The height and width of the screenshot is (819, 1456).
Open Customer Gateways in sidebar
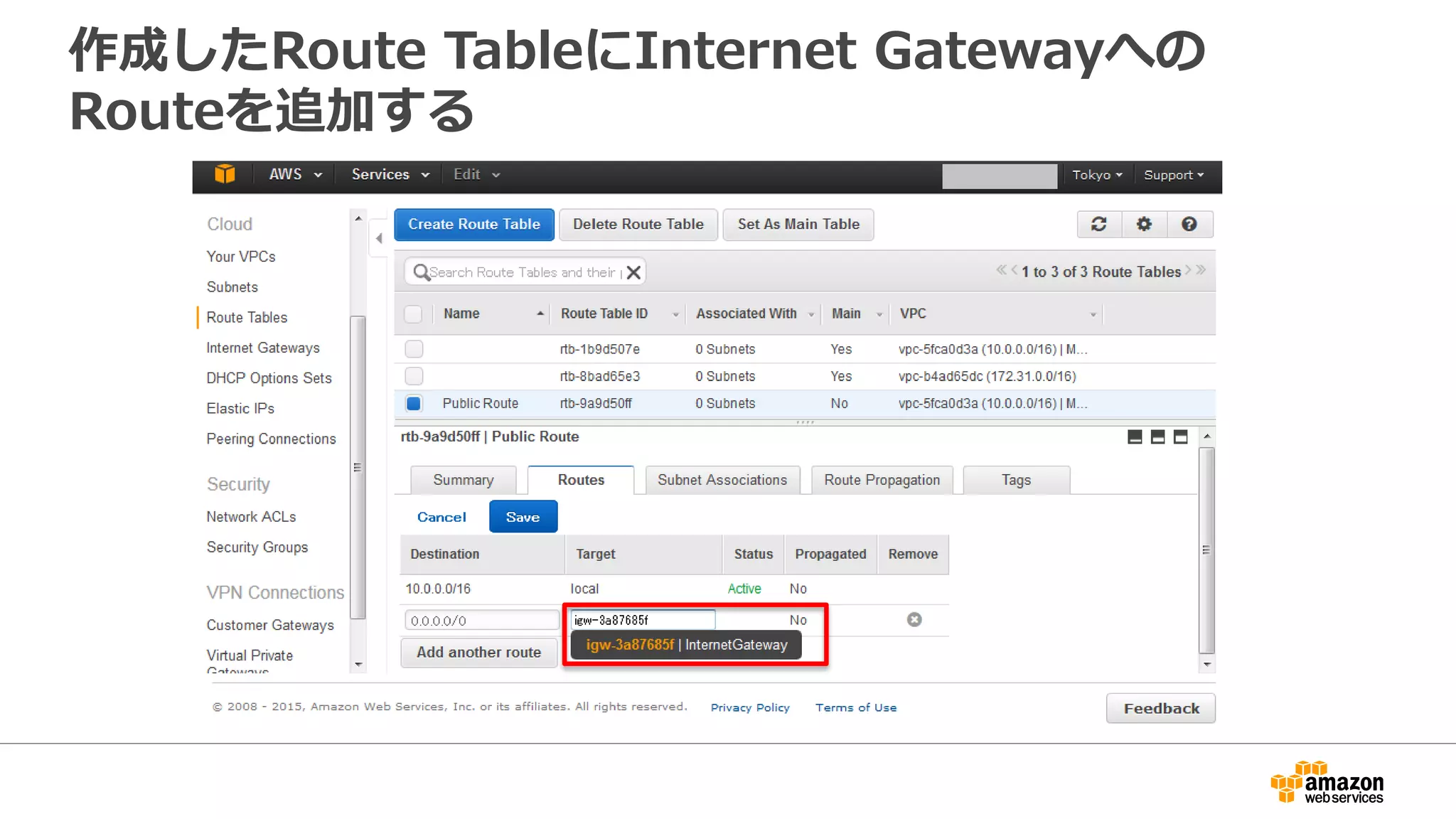pos(270,626)
